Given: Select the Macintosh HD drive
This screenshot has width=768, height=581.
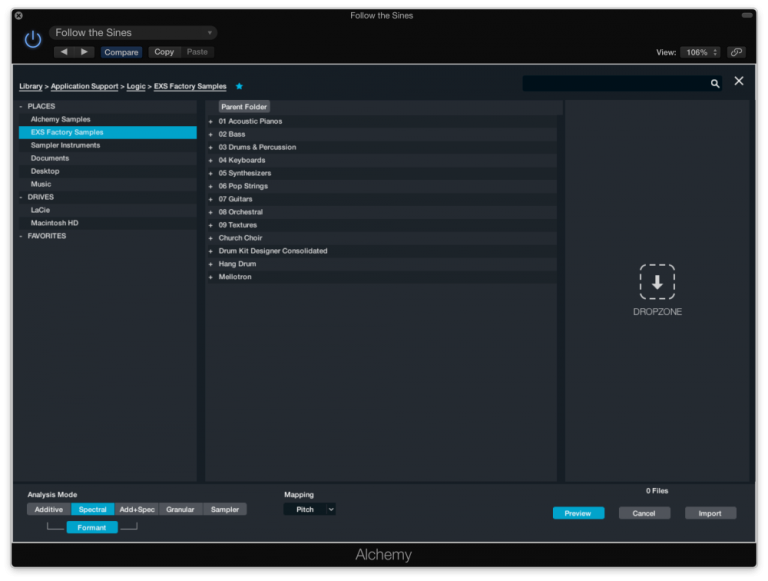Looking at the screenshot, I should click(108, 223).
